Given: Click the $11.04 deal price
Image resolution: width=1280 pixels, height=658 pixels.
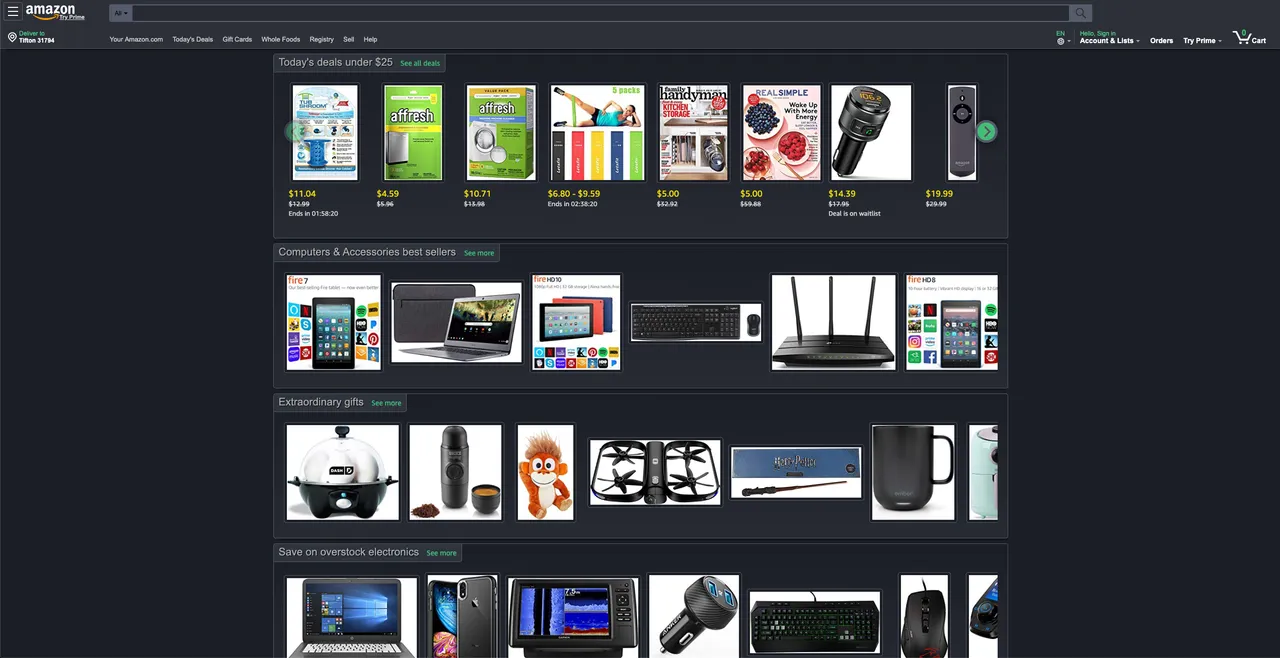Looking at the screenshot, I should 302,194.
